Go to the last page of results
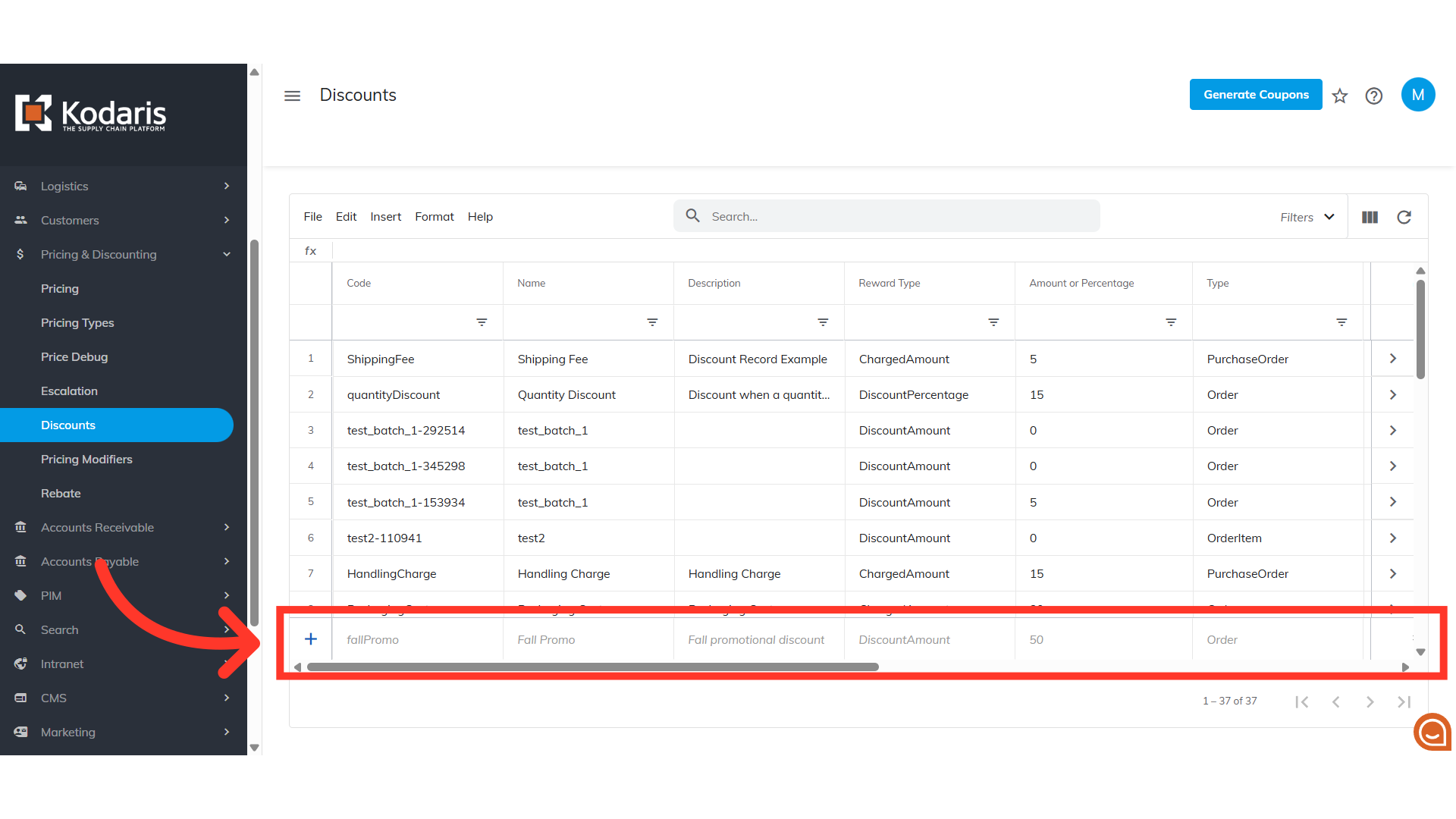 click(x=1404, y=701)
